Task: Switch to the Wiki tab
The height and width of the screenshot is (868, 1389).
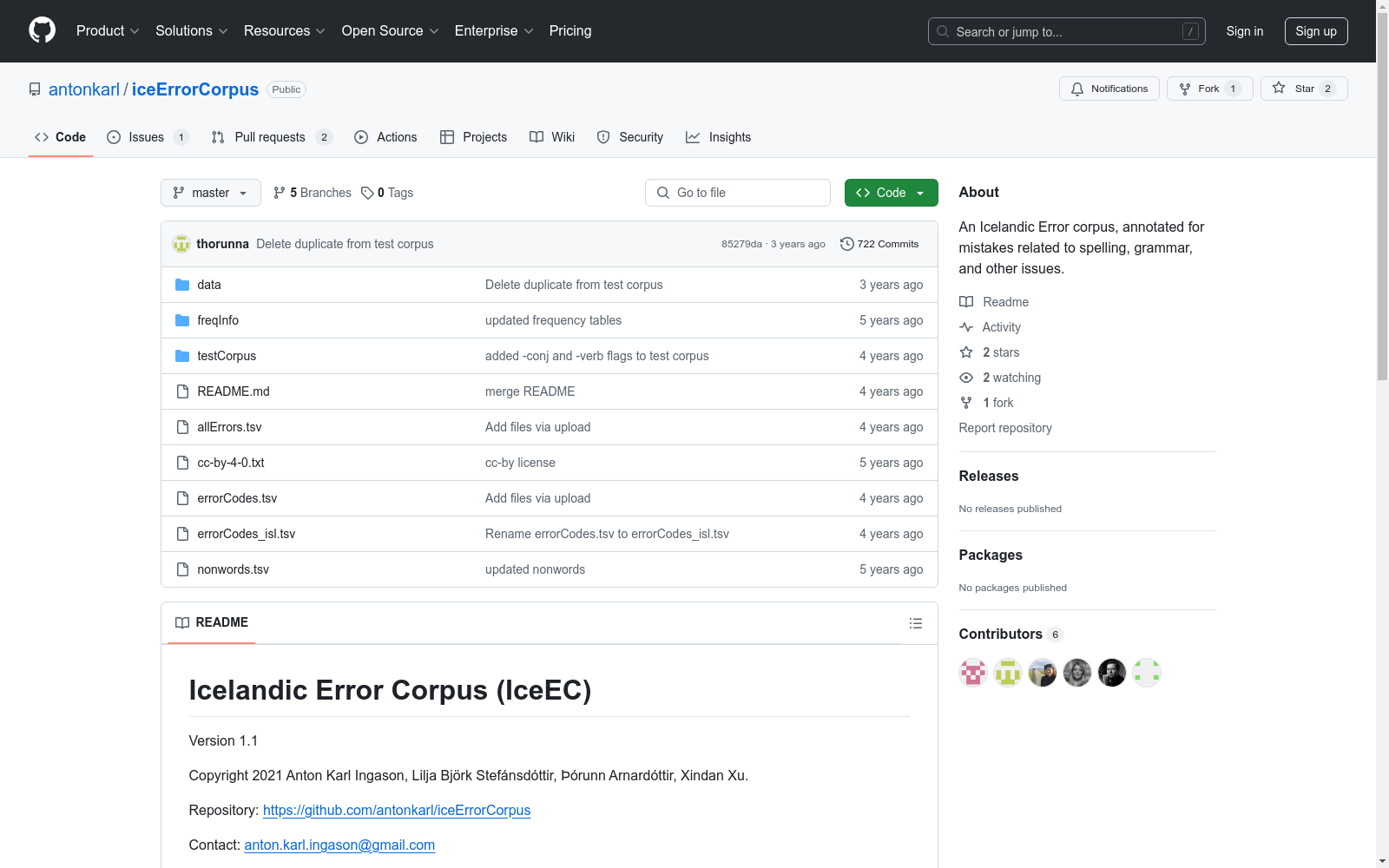Action: click(552, 137)
